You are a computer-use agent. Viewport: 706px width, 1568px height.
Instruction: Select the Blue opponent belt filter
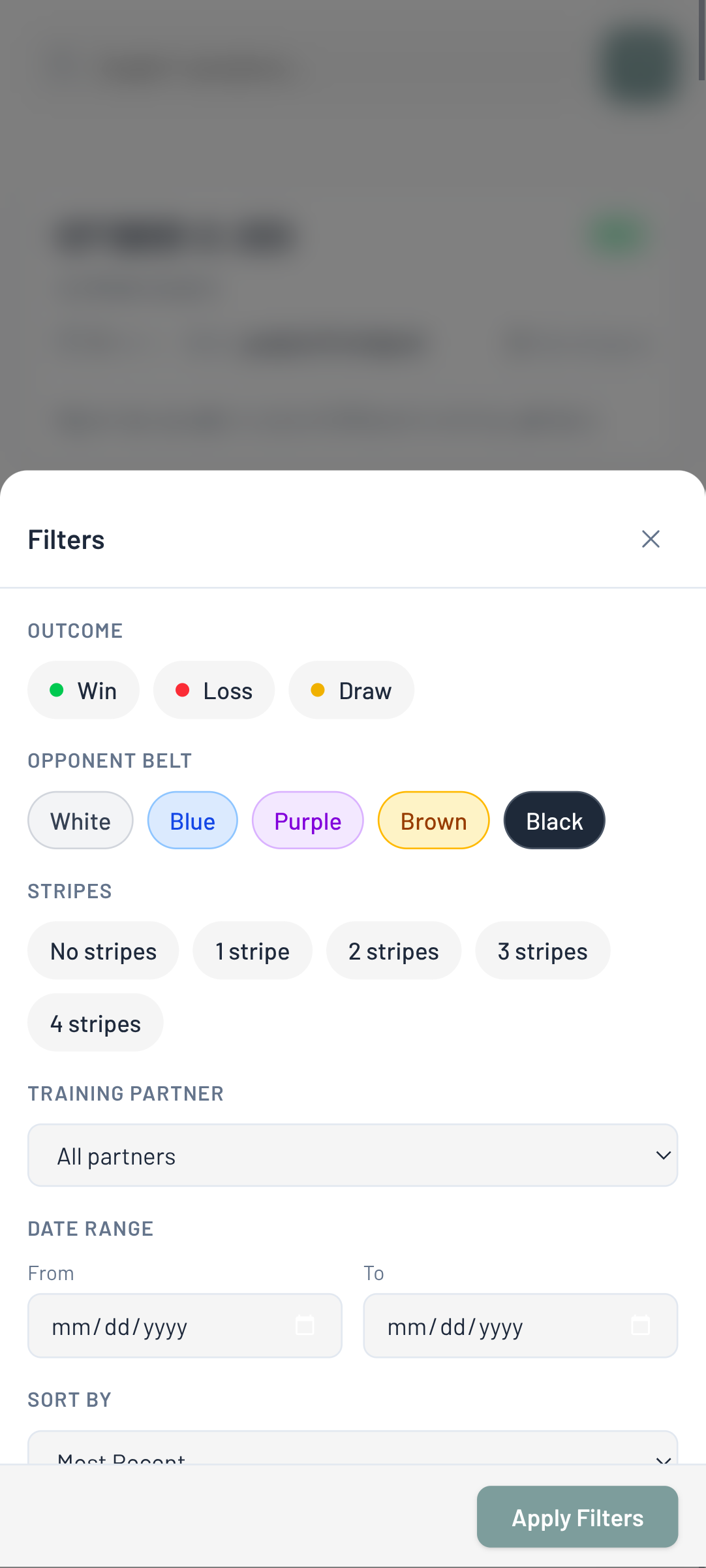(x=192, y=820)
